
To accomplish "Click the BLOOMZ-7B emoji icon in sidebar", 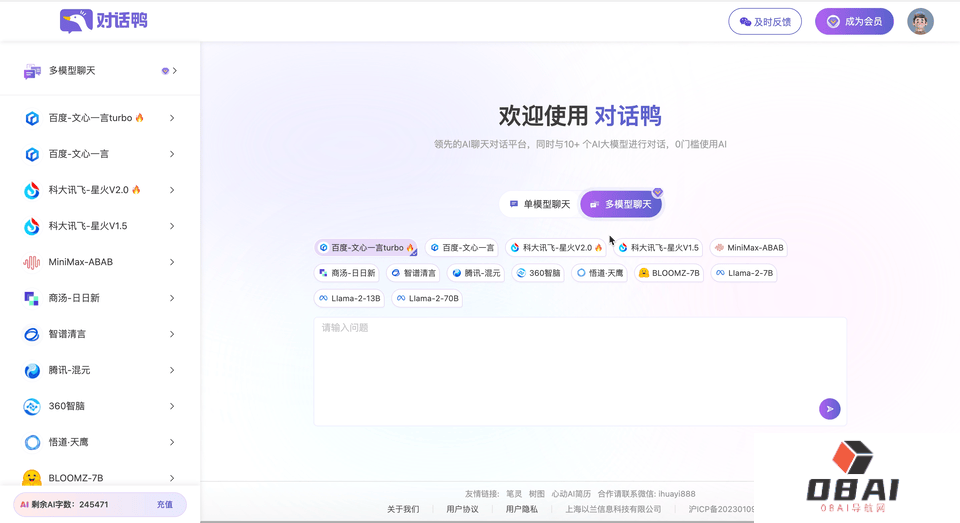I will (32, 478).
